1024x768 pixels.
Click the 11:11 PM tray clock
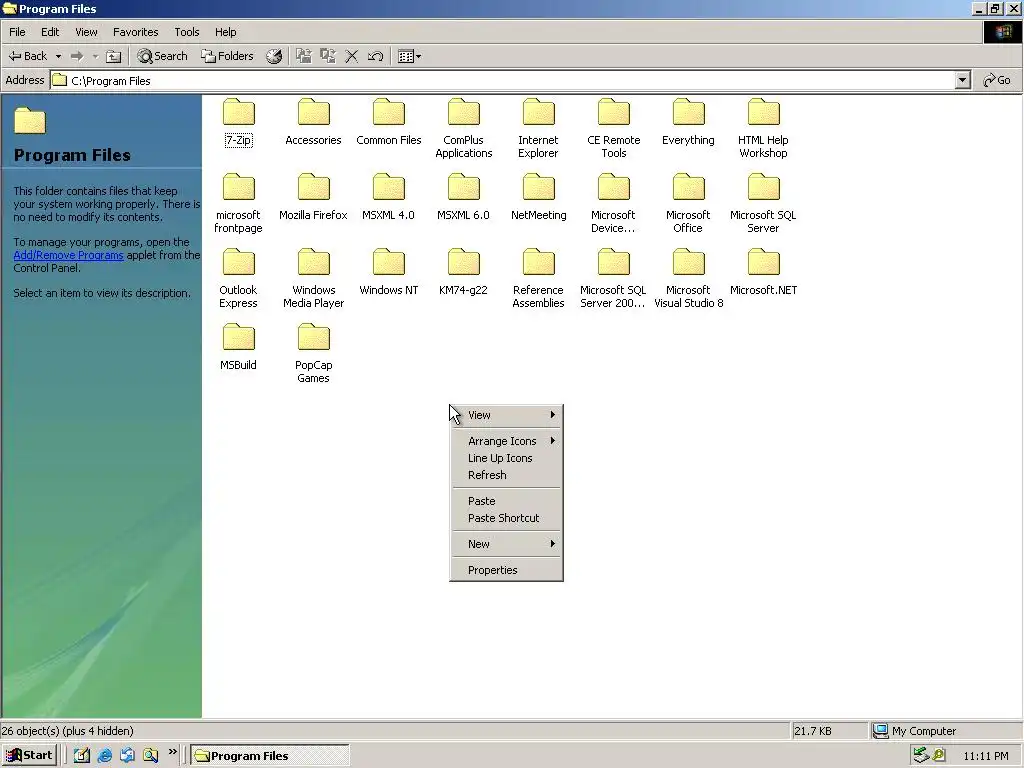[x=985, y=756]
